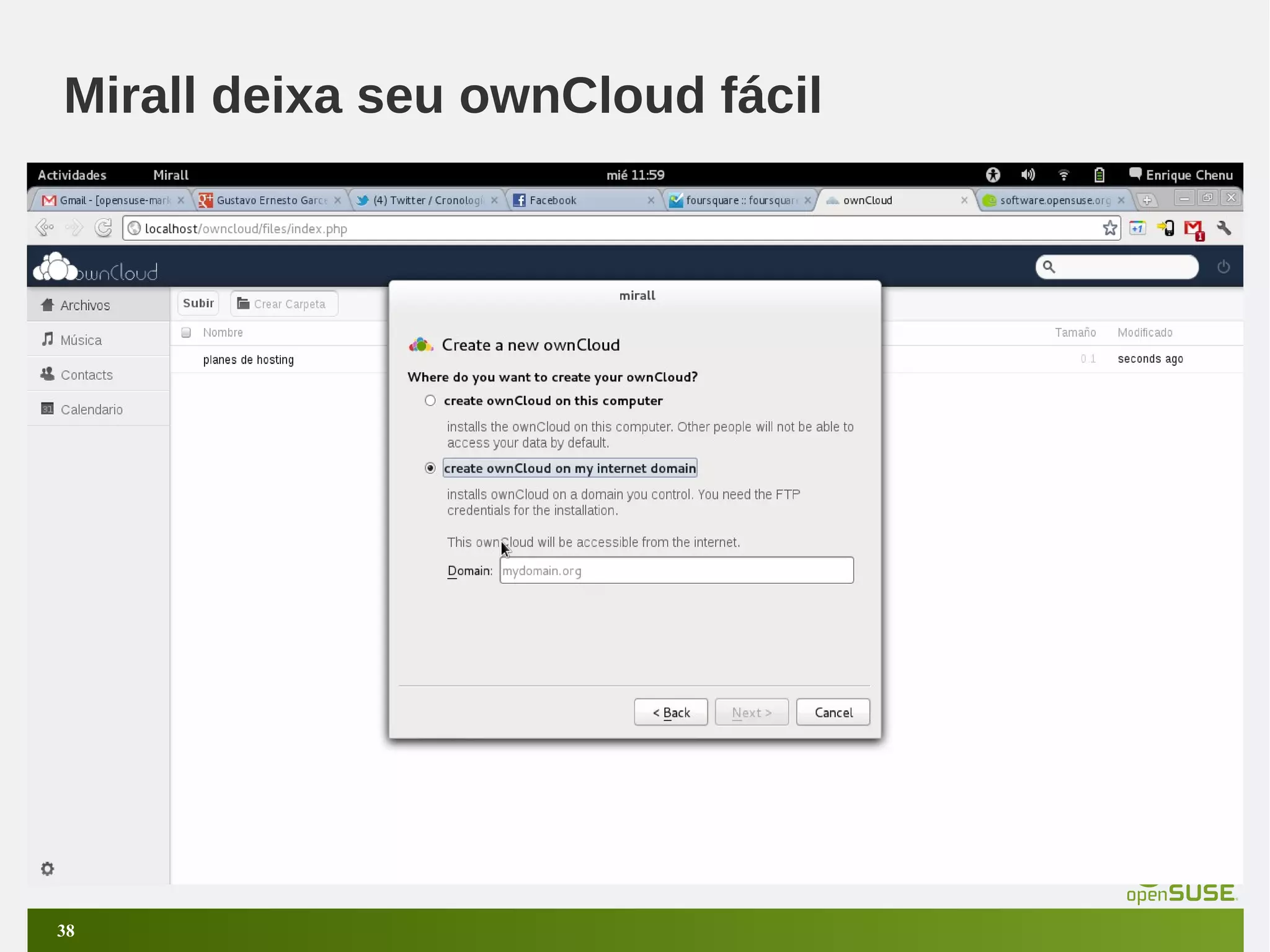Image resolution: width=1270 pixels, height=952 pixels.
Task: Switch to the software.opensuse.org tab
Action: (x=1053, y=200)
